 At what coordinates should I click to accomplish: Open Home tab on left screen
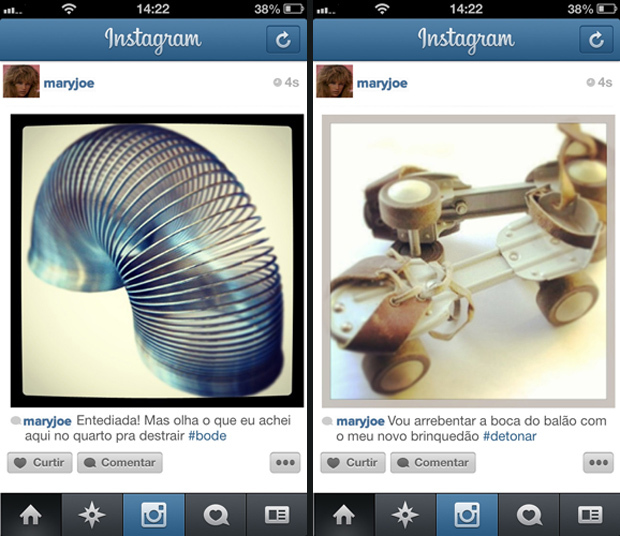point(31,515)
